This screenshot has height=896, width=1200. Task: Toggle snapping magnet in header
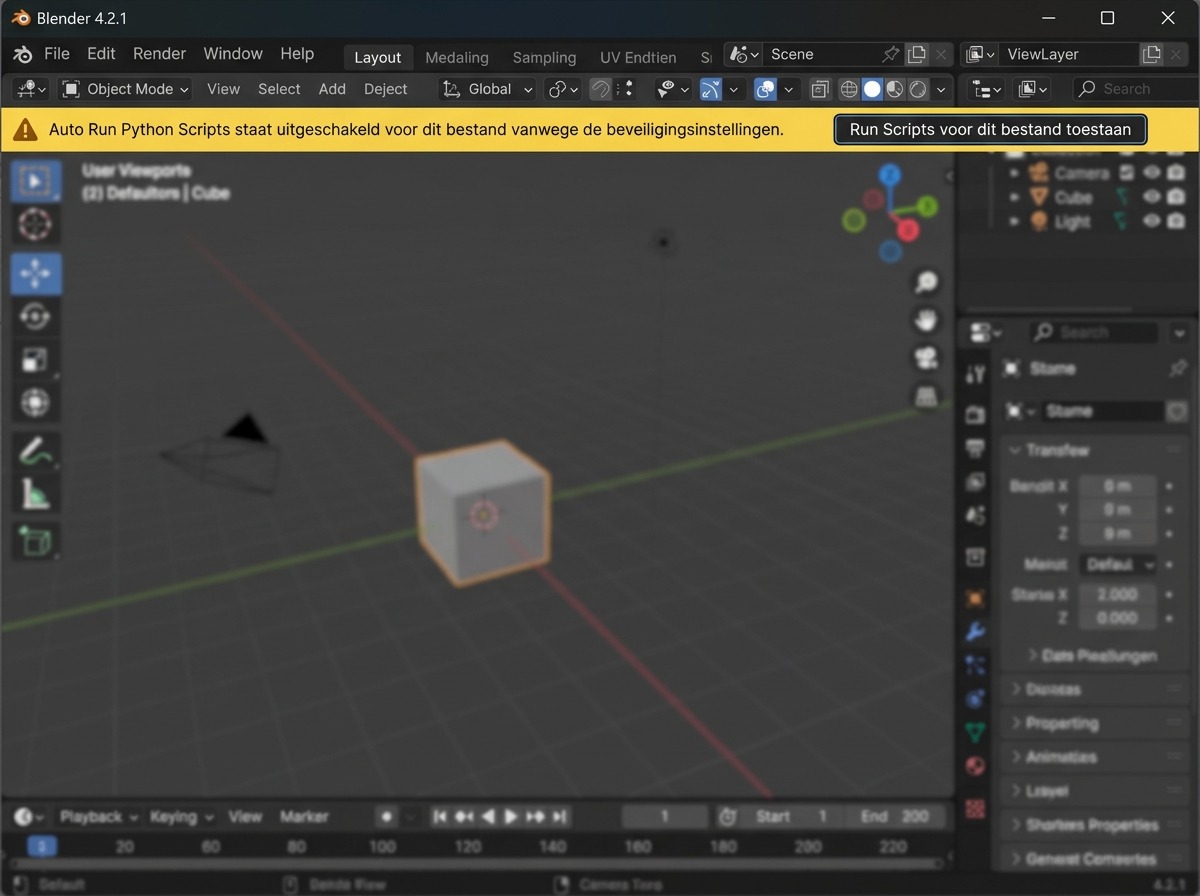600,89
